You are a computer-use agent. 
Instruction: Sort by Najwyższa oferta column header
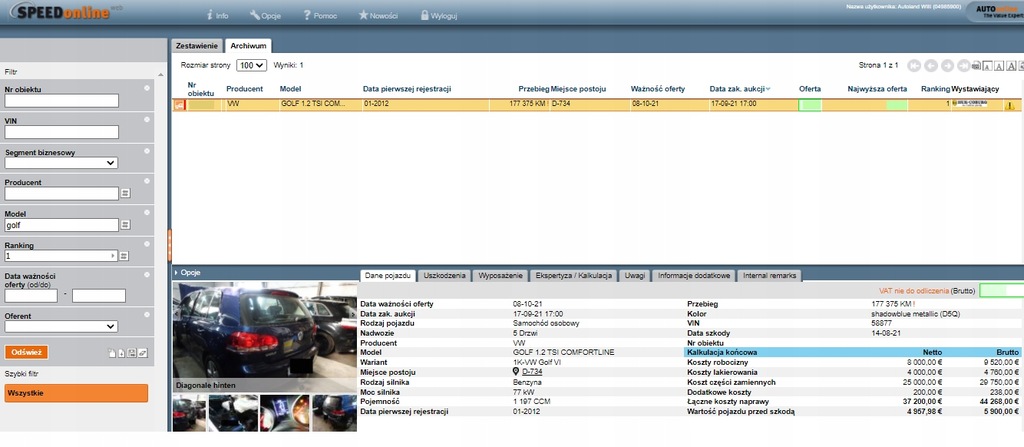pos(877,89)
